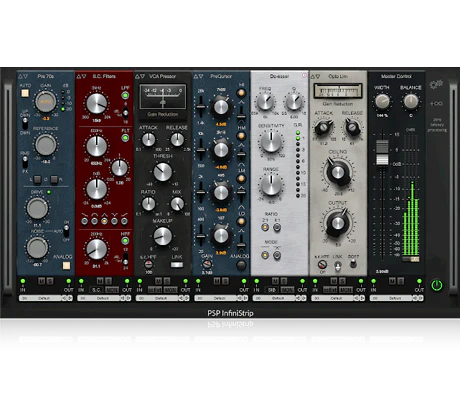460x416 pixels.
Task: Mute the S.C. Filters module
Action: 100,281
